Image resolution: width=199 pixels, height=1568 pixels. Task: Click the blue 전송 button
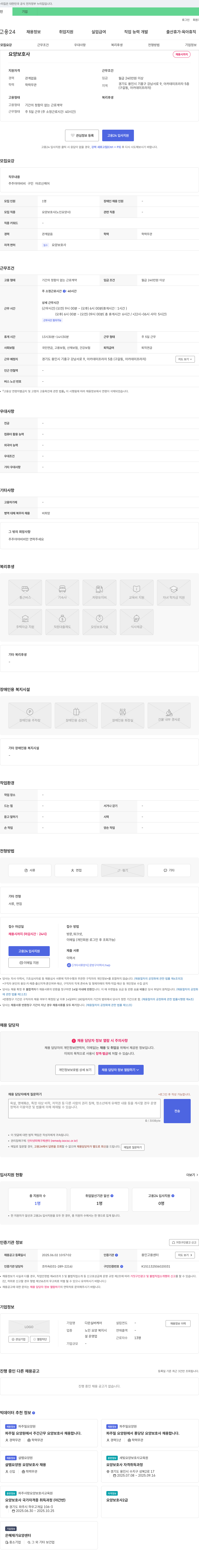point(177,1111)
